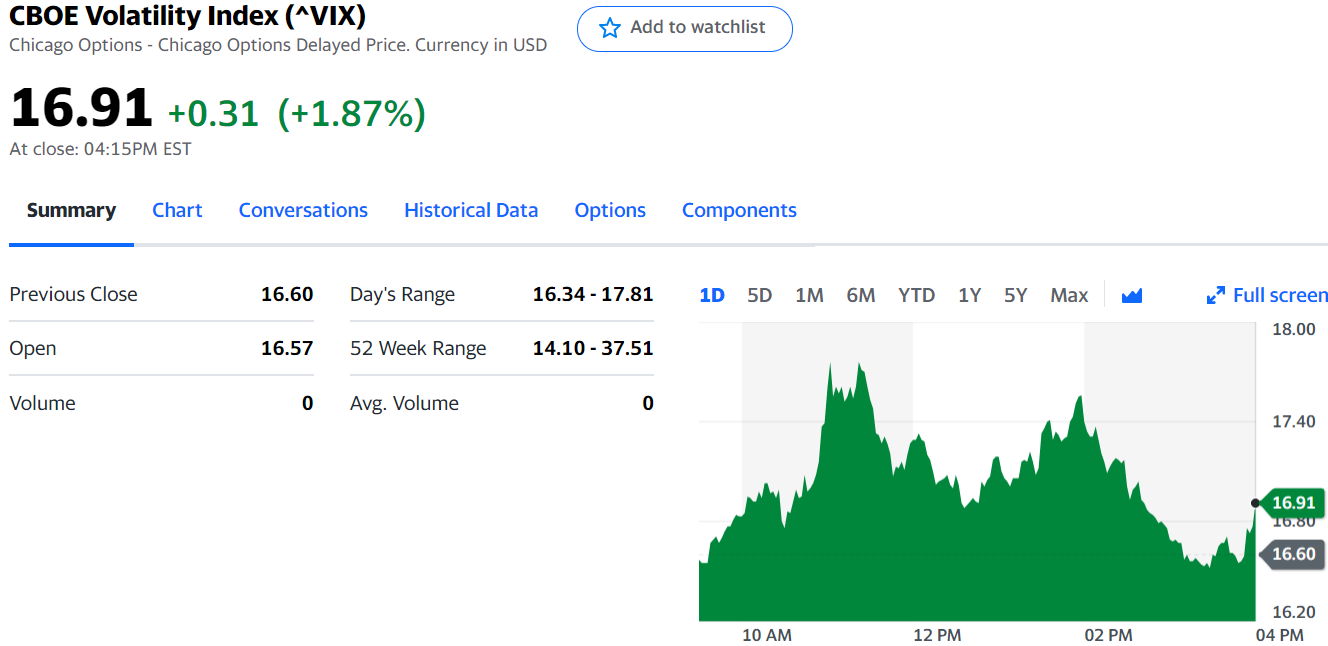
Task: Click the Previous Close value 16.60
Action: click(287, 294)
